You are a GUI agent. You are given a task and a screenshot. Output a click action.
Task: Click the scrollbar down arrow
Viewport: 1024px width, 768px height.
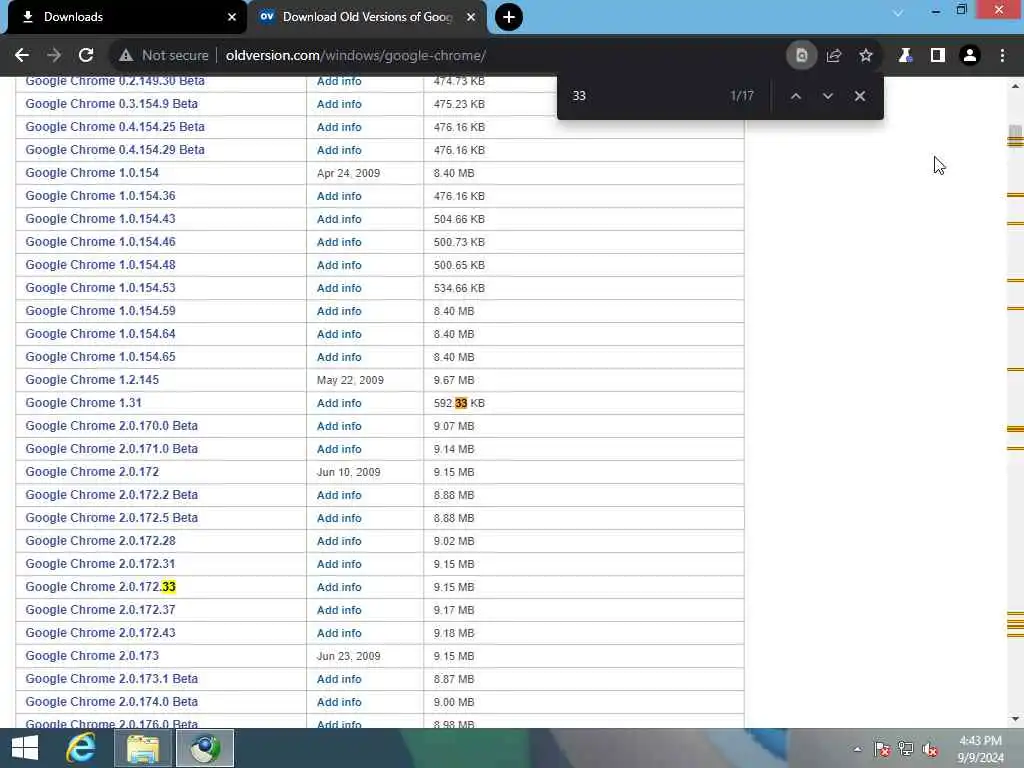(x=1016, y=719)
